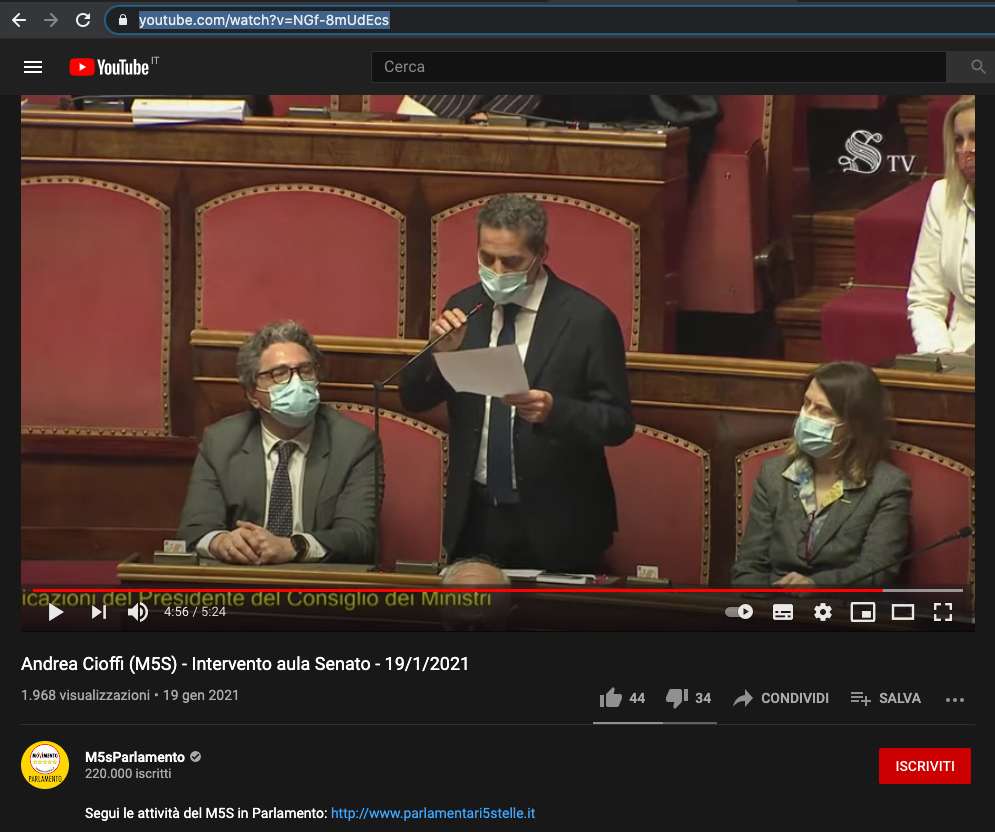Go back using the browser back arrow

coord(19,20)
